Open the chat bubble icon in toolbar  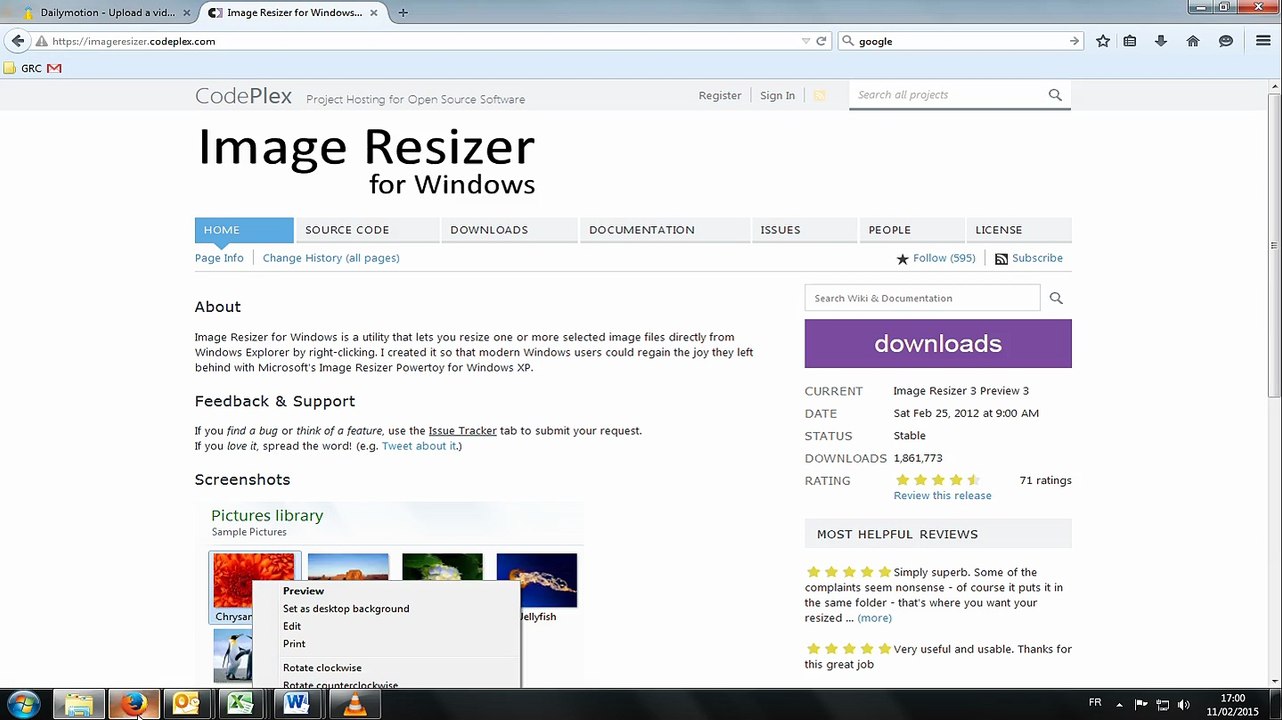(1226, 41)
